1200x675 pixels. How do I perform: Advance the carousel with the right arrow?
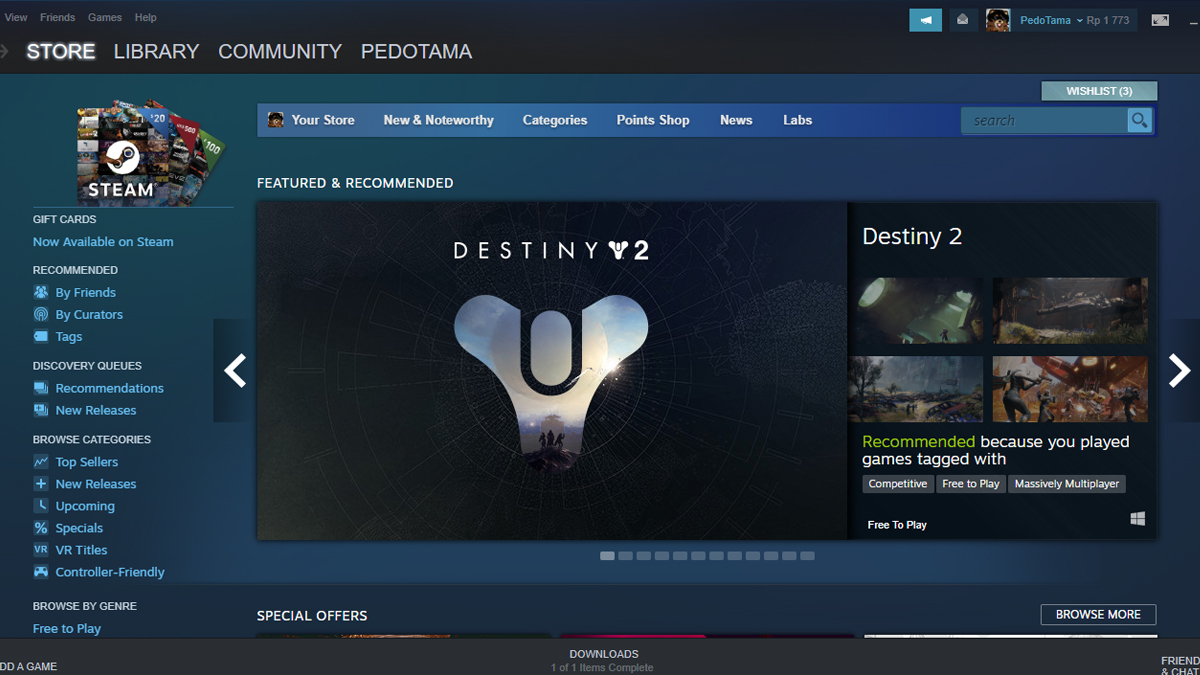coord(1178,370)
